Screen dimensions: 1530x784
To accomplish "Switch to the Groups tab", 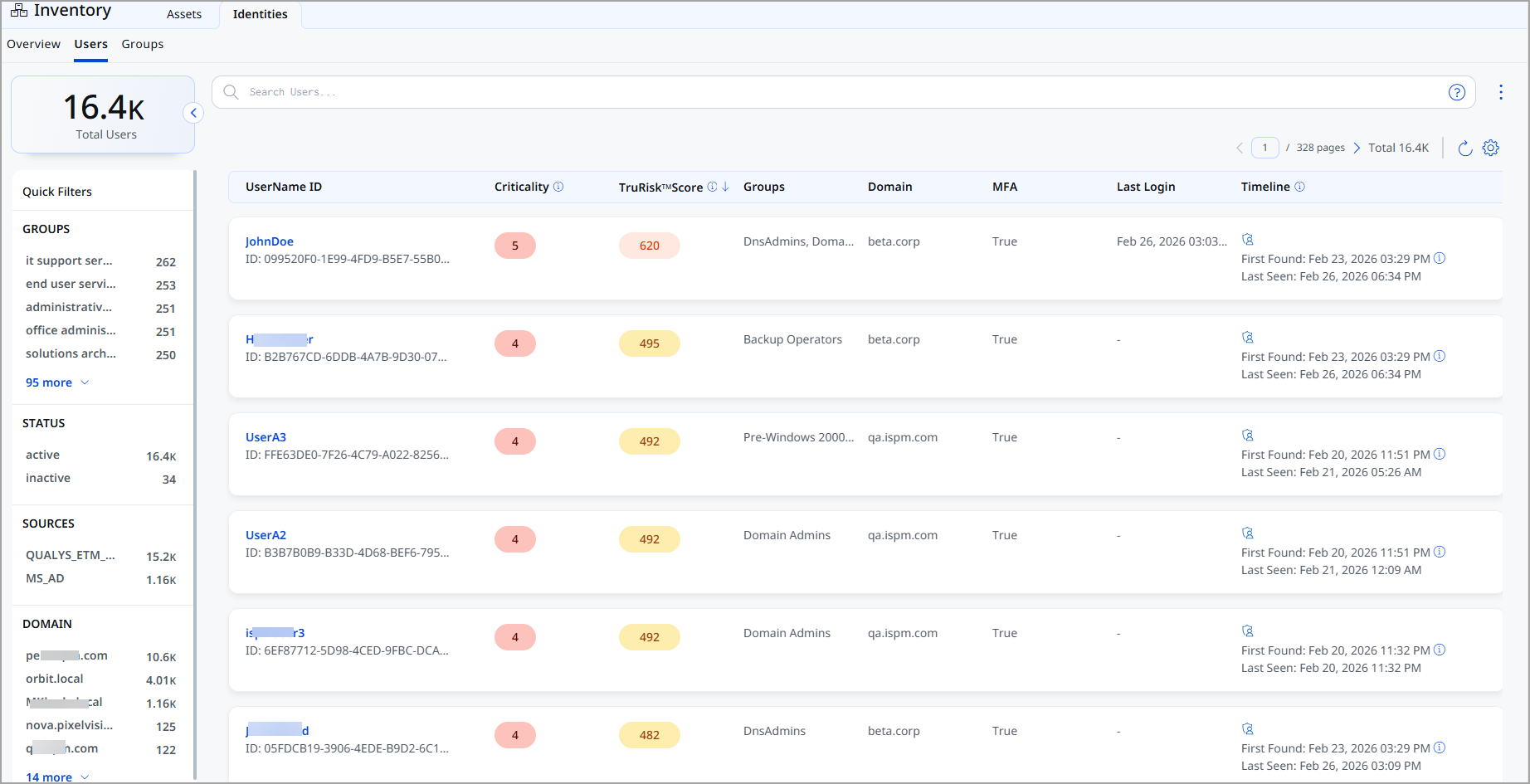I will 143,44.
